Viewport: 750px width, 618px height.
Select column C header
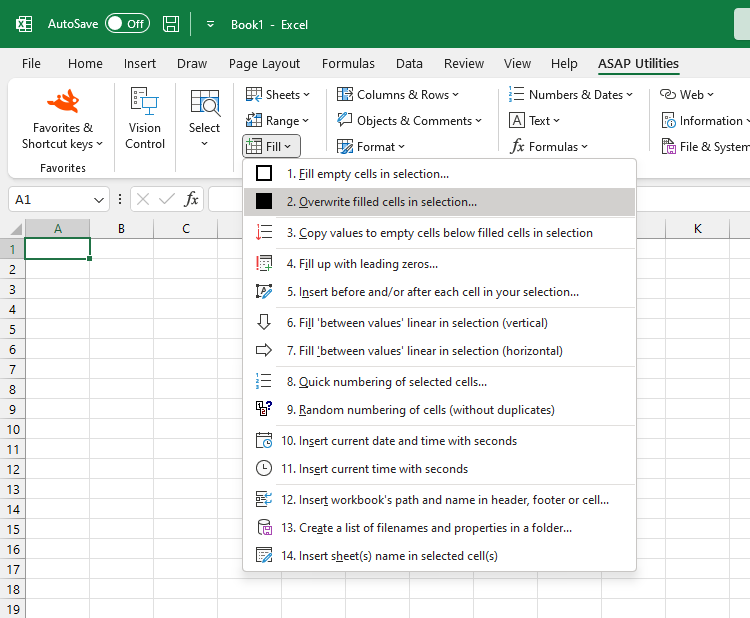pos(186,229)
